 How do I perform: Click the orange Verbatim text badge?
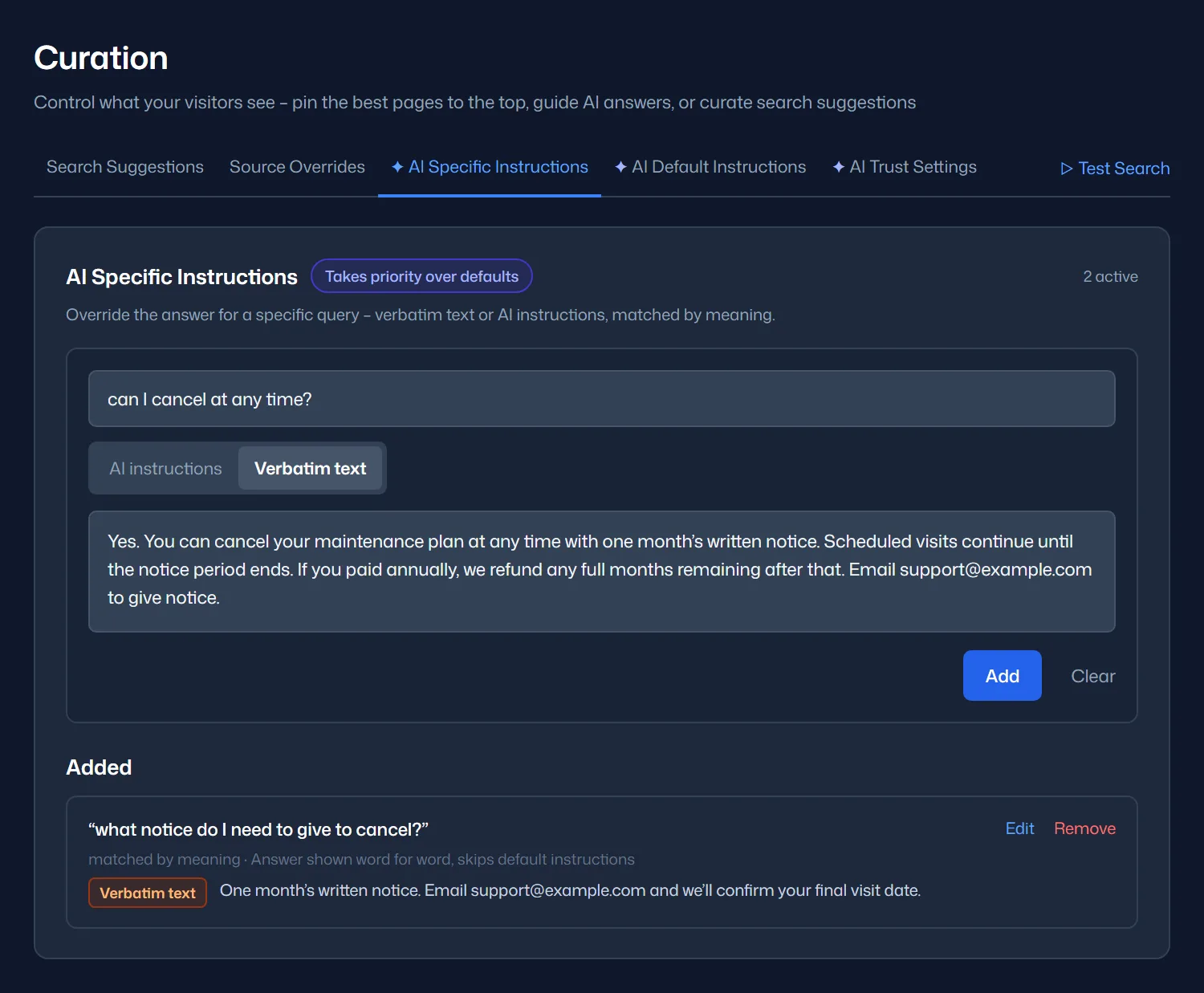[x=148, y=893]
